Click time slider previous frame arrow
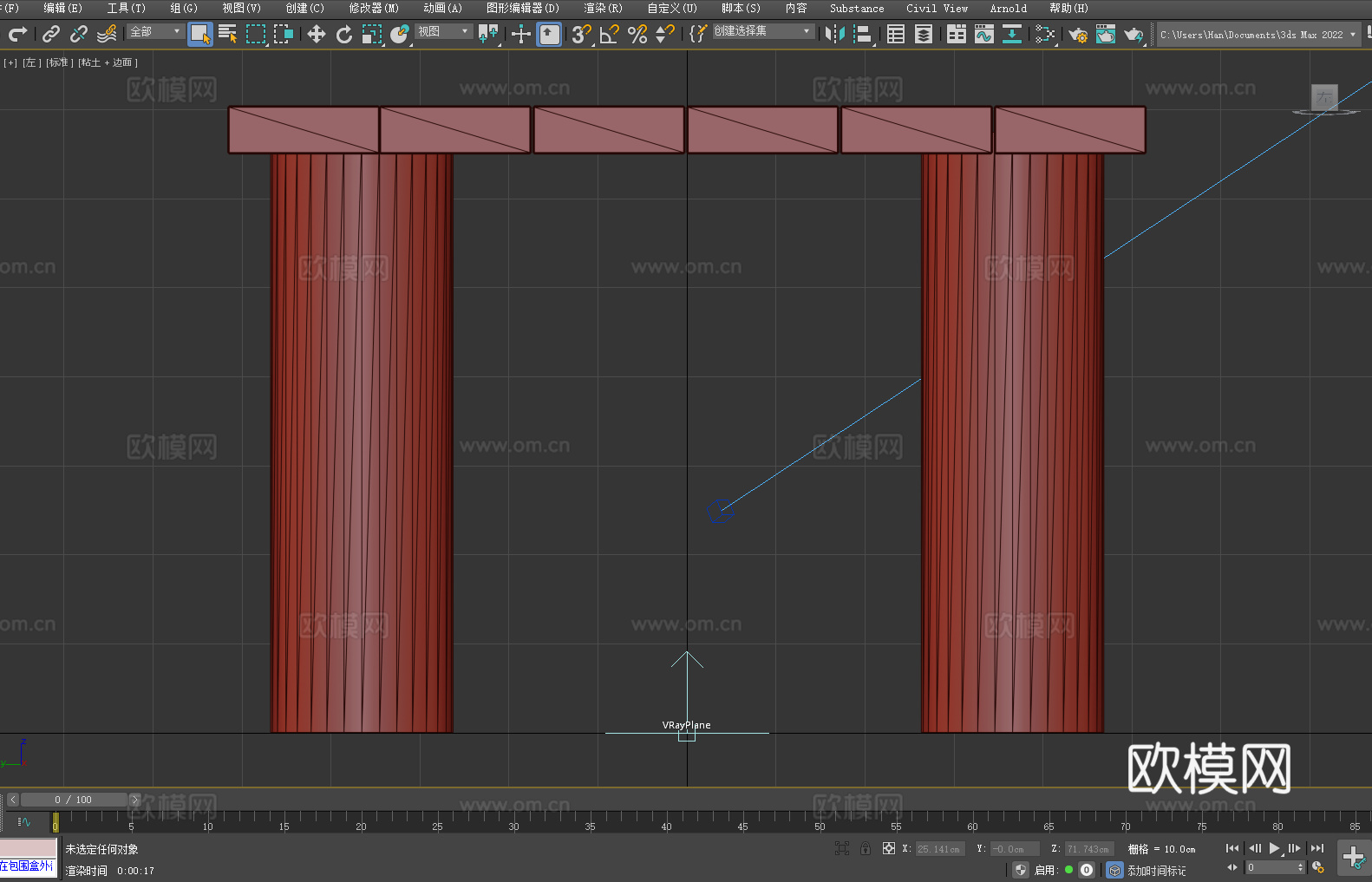This screenshot has width=1372, height=882. click(x=13, y=800)
